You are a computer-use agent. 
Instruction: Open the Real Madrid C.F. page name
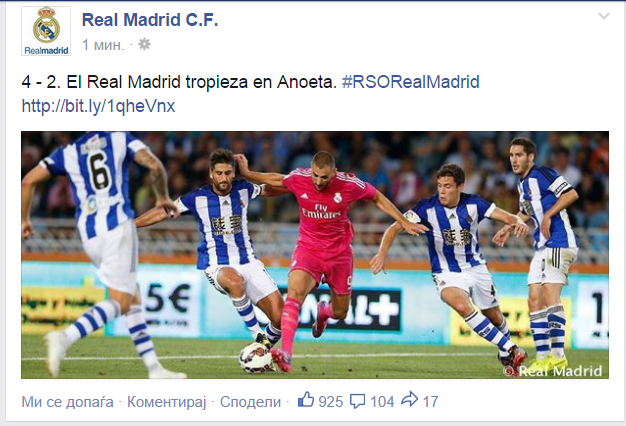point(150,20)
